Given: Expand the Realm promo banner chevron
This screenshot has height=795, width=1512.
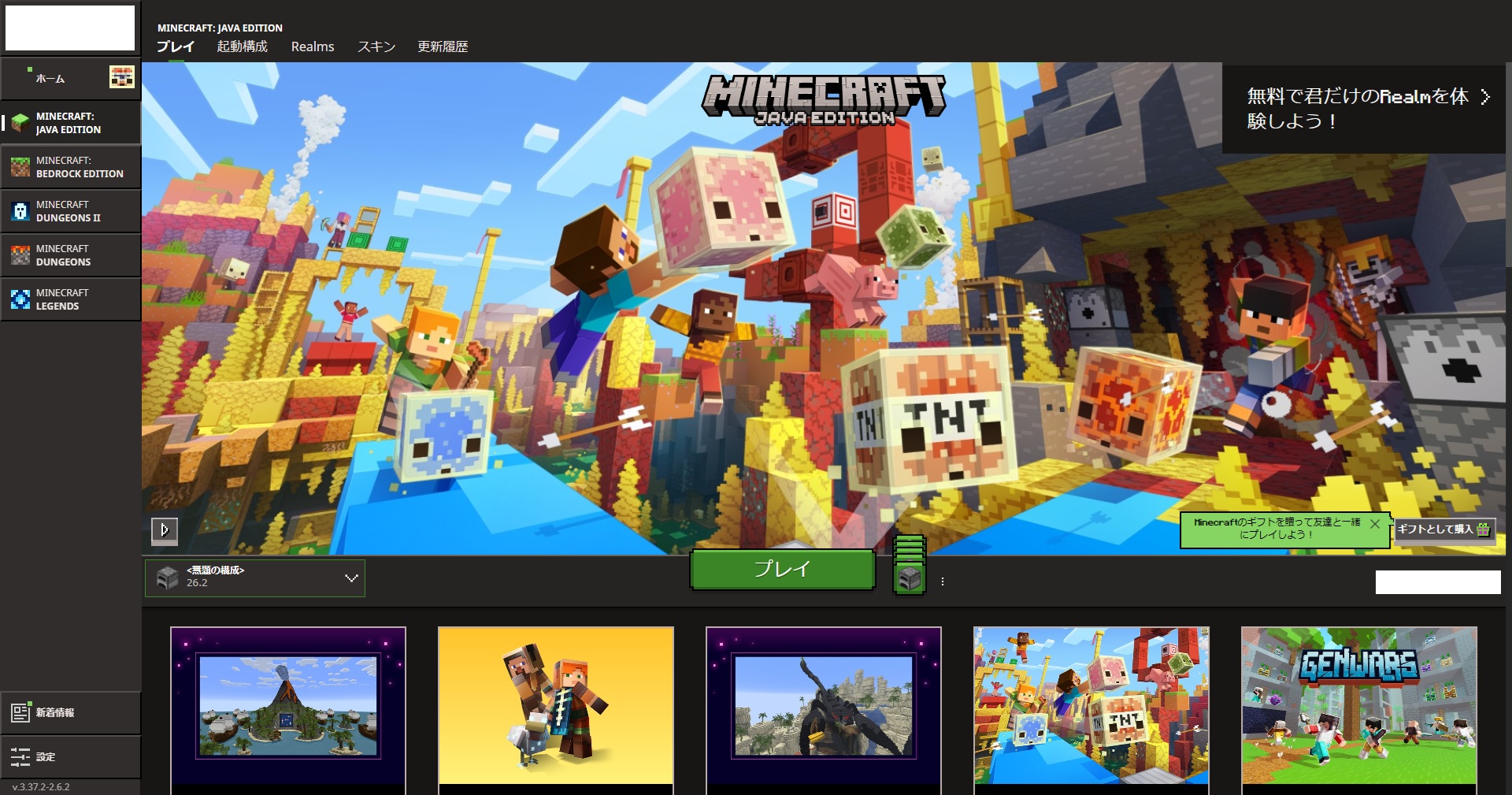Looking at the screenshot, I should tap(1485, 97).
